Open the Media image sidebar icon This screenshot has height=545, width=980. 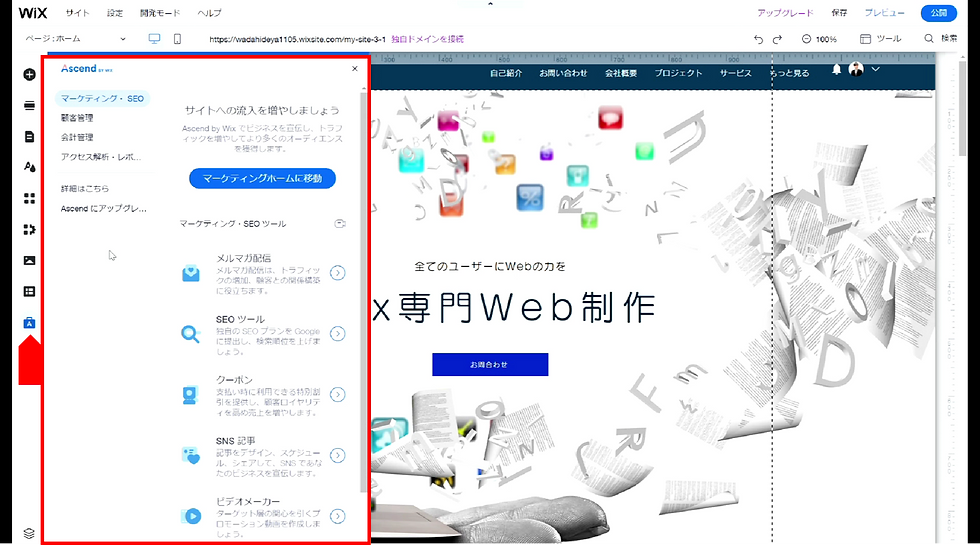(29, 260)
